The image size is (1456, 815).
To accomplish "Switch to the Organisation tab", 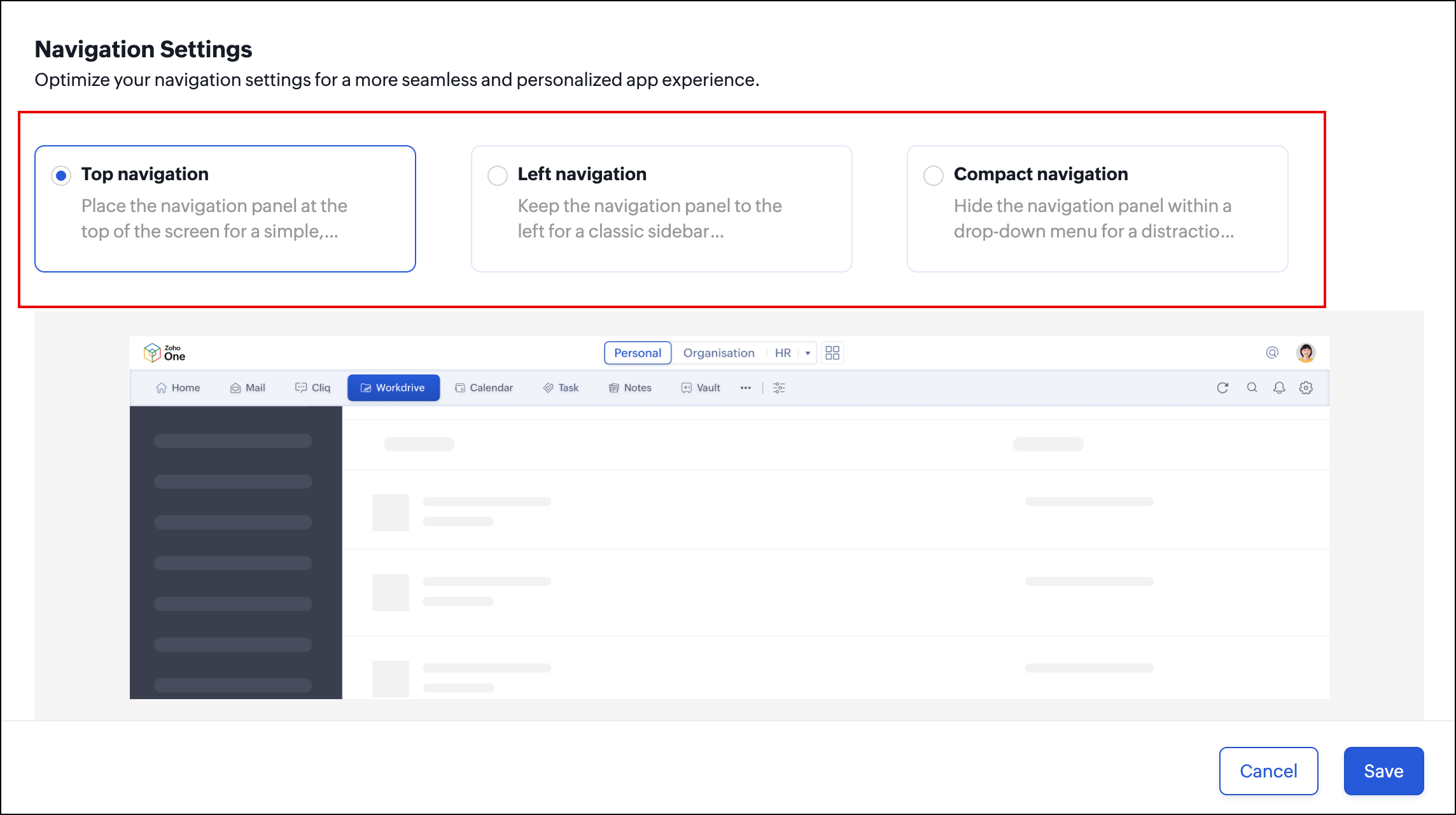I will pyautogui.click(x=718, y=353).
